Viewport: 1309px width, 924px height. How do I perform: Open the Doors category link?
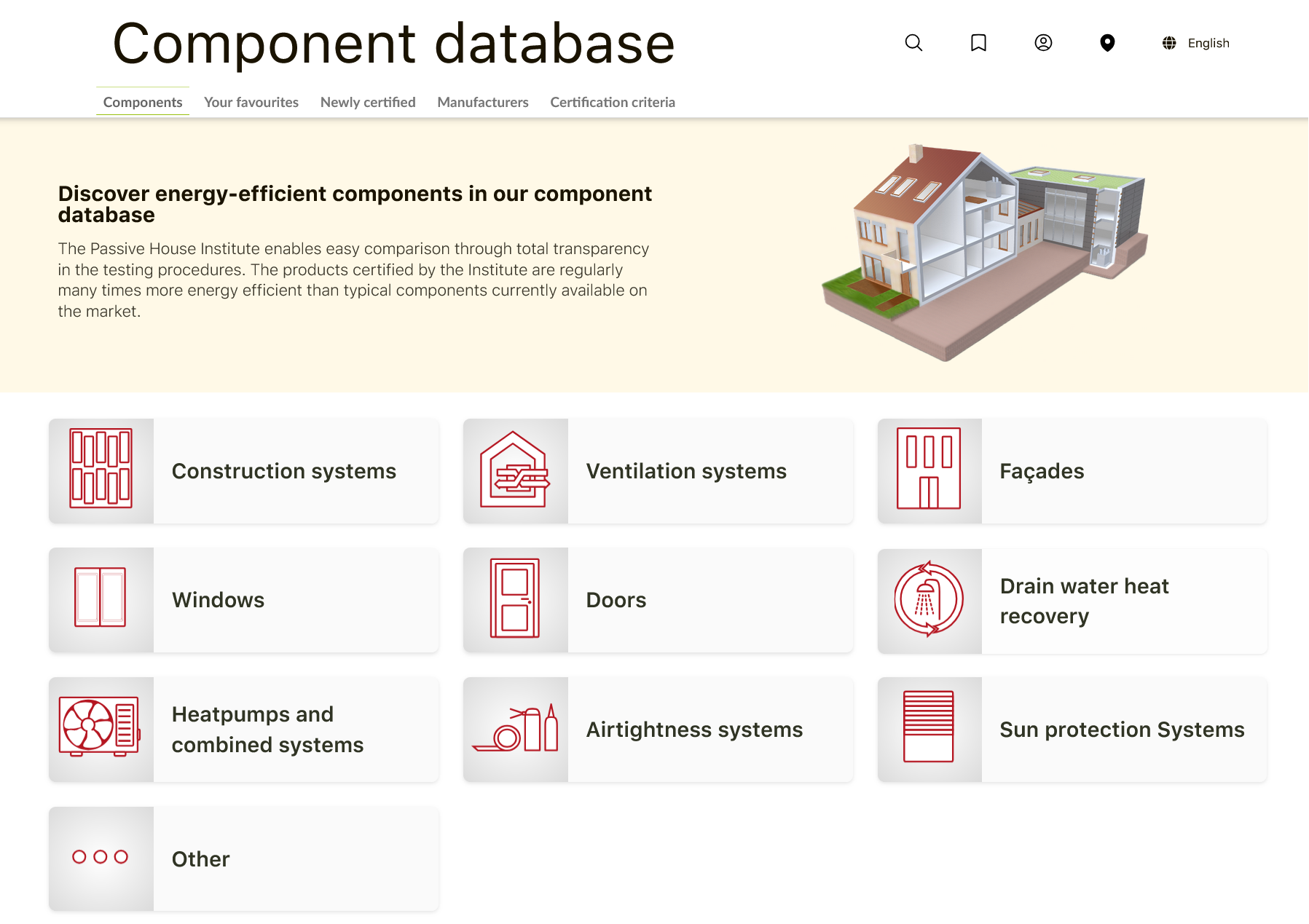coord(616,600)
